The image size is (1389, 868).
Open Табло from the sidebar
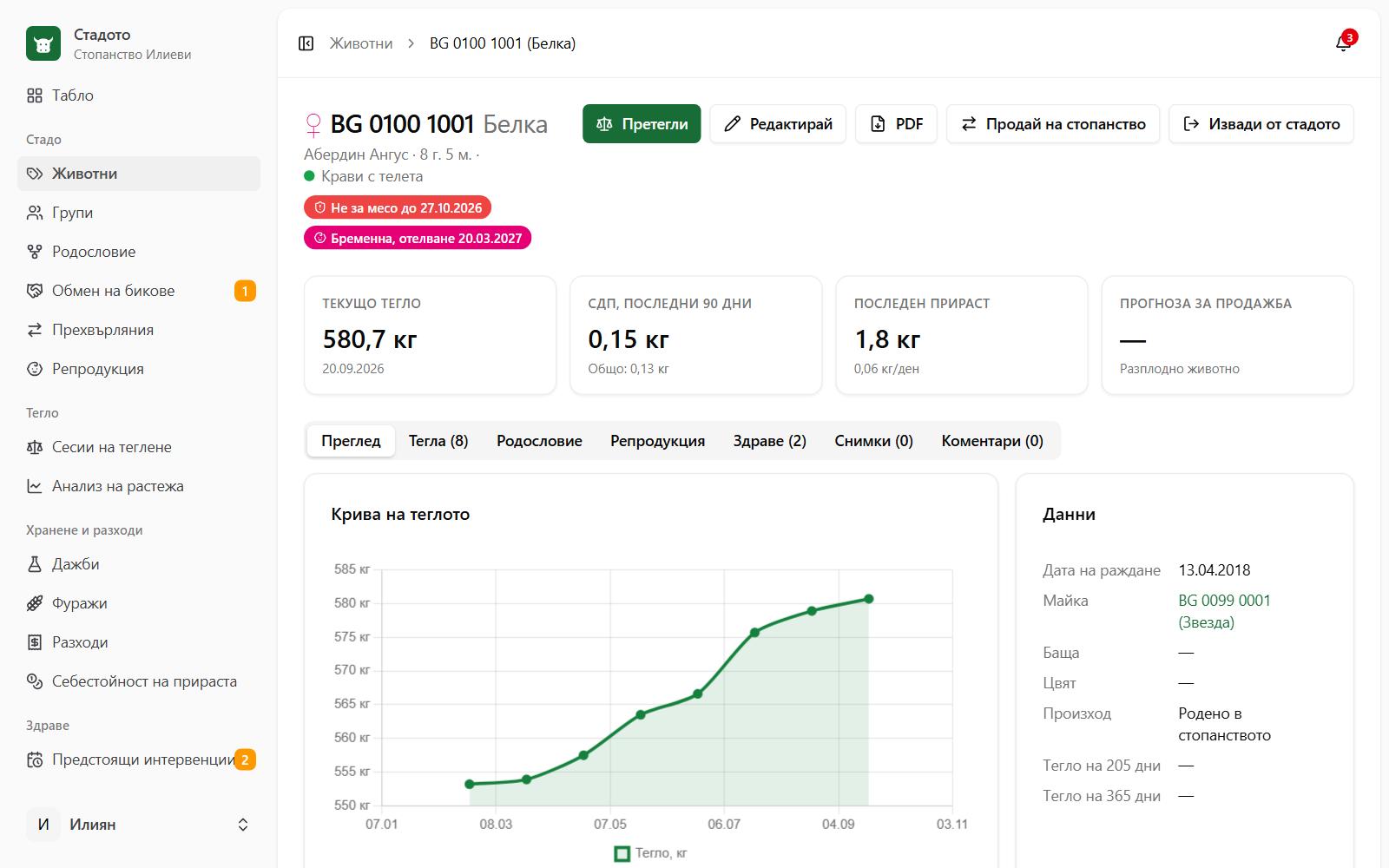point(139,95)
